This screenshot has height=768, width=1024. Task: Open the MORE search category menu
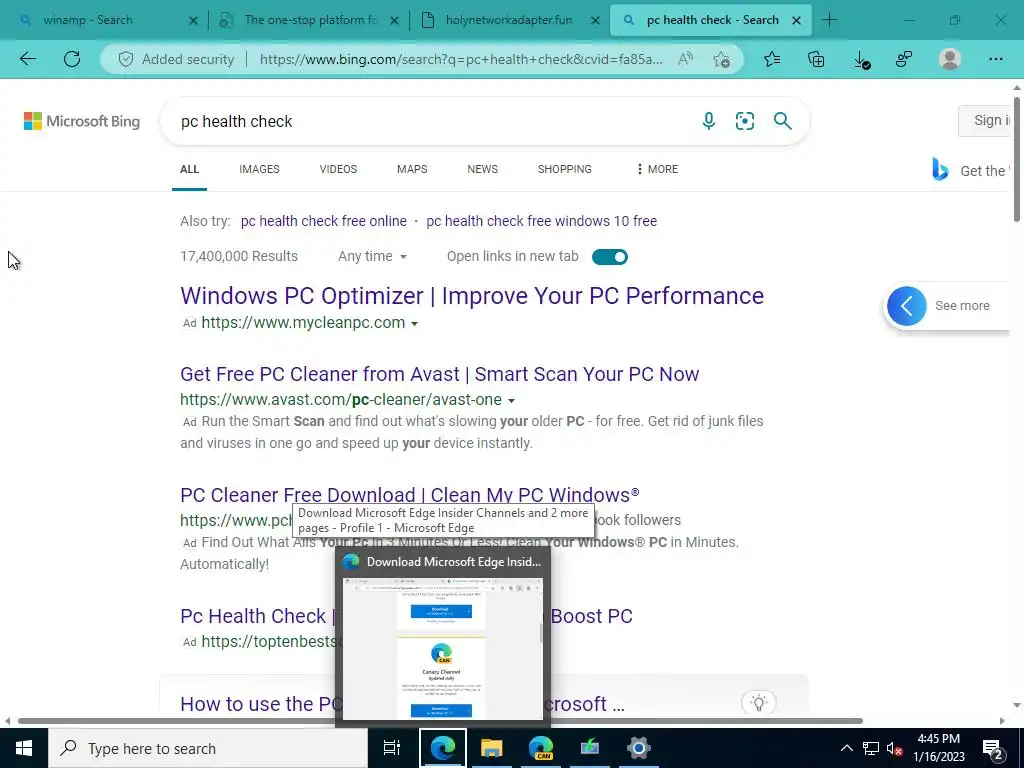[x=657, y=169]
